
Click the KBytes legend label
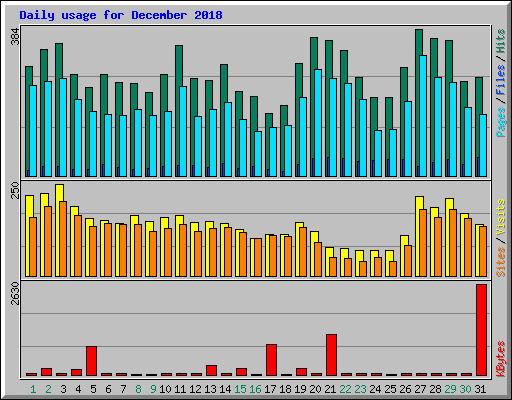501,359
